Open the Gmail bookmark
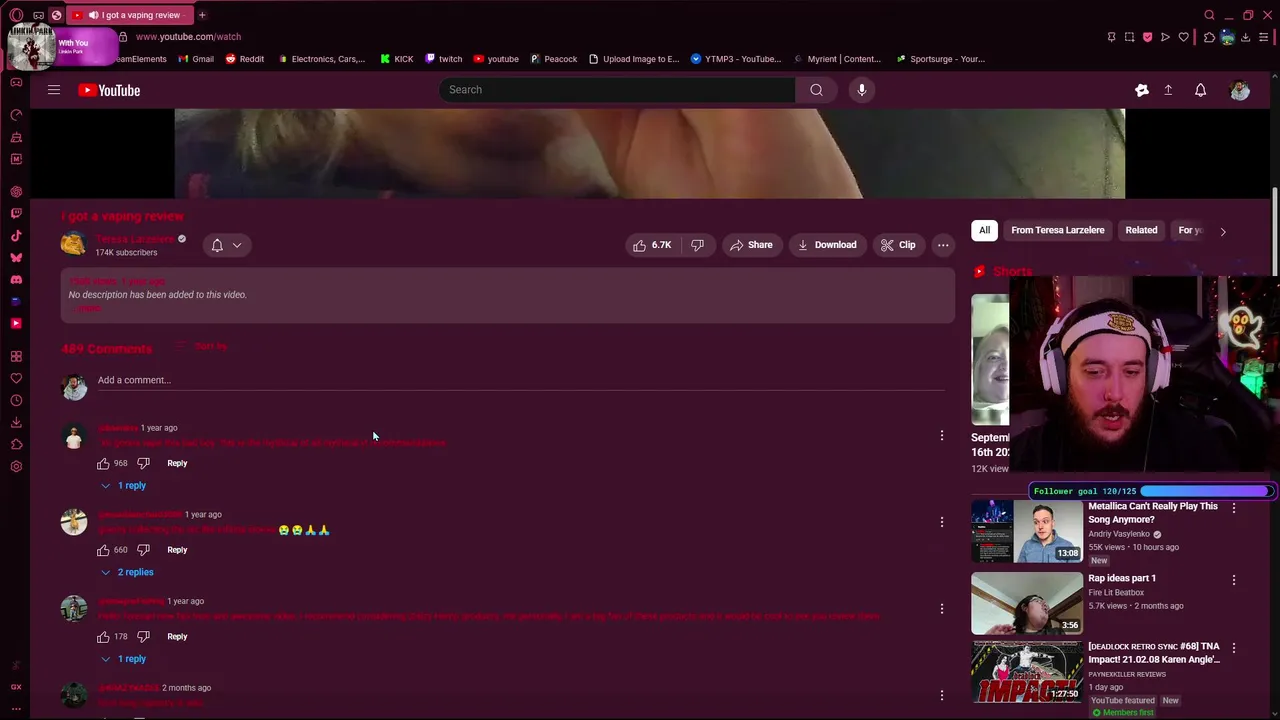This screenshot has width=1280, height=720. [x=196, y=59]
